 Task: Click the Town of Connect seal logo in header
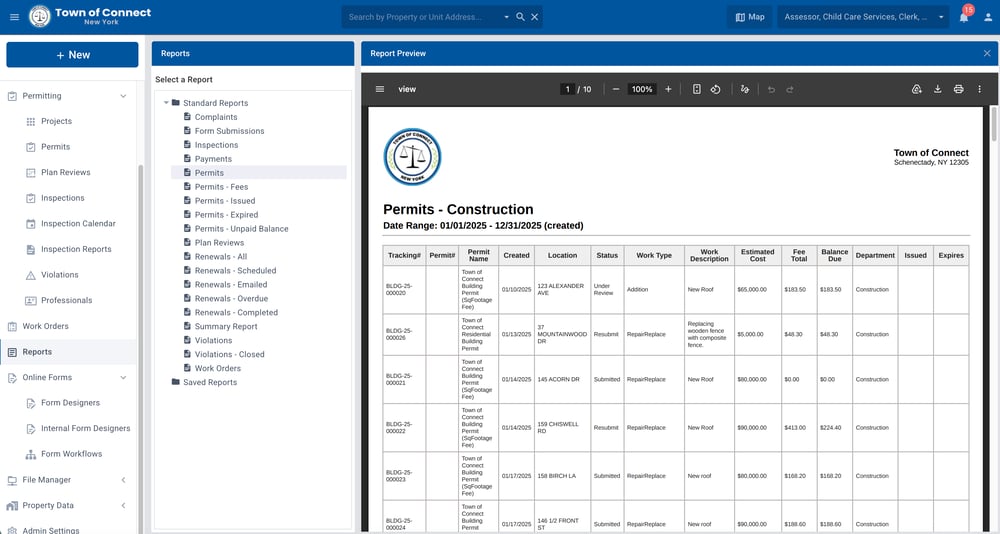coord(40,17)
